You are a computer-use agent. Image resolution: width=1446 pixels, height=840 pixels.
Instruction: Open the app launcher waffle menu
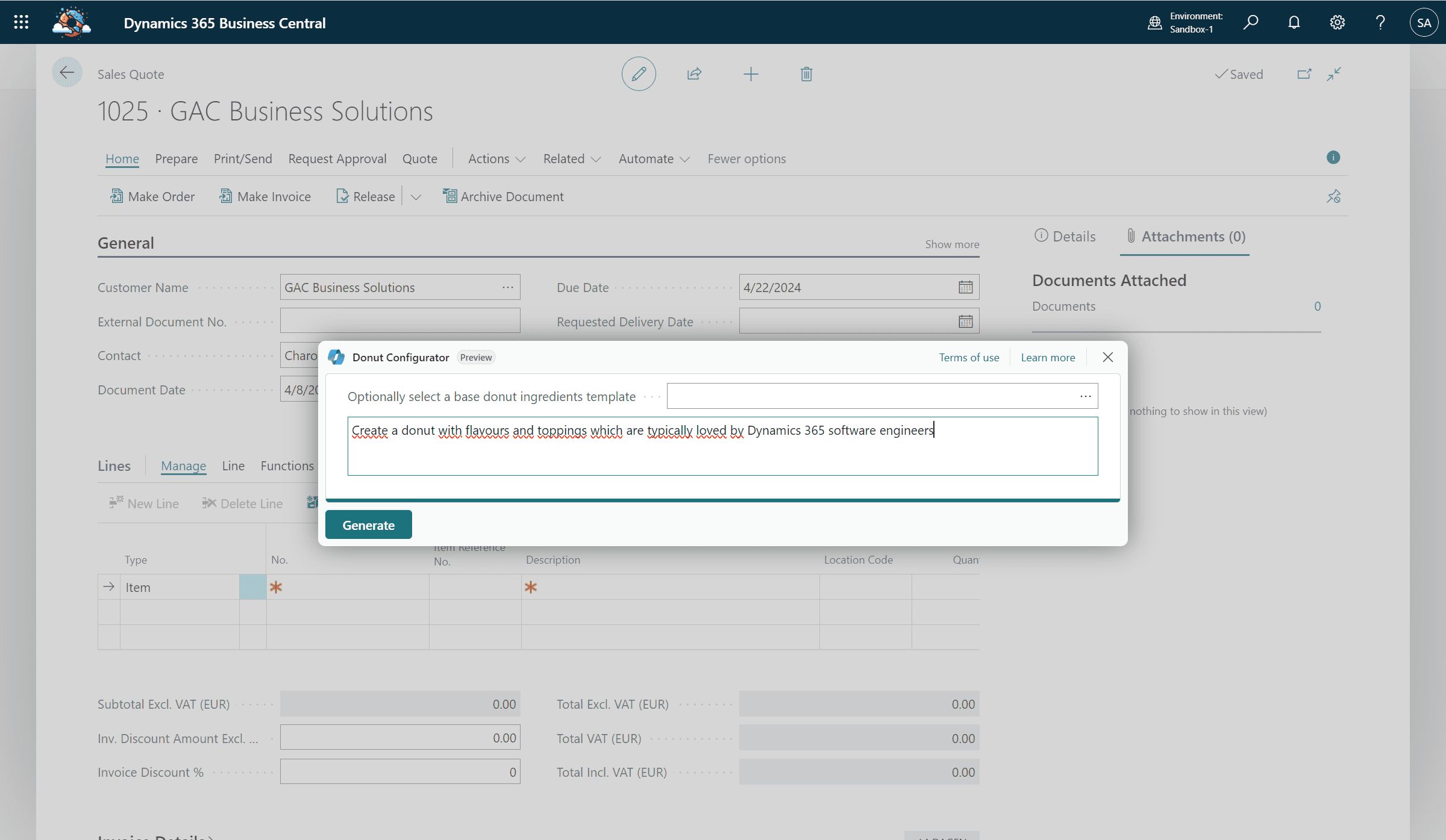pyautogui.click(x=21, y=22)
